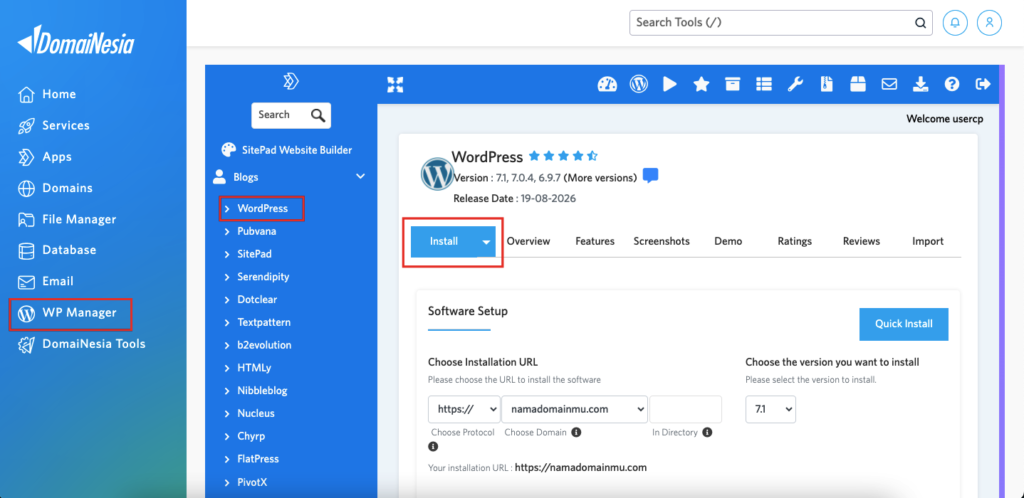Screen dimensions: 1024x498
Task: Click the star ratings icon in toolbar
Action: pyautogui.click(x=701, y=84)
